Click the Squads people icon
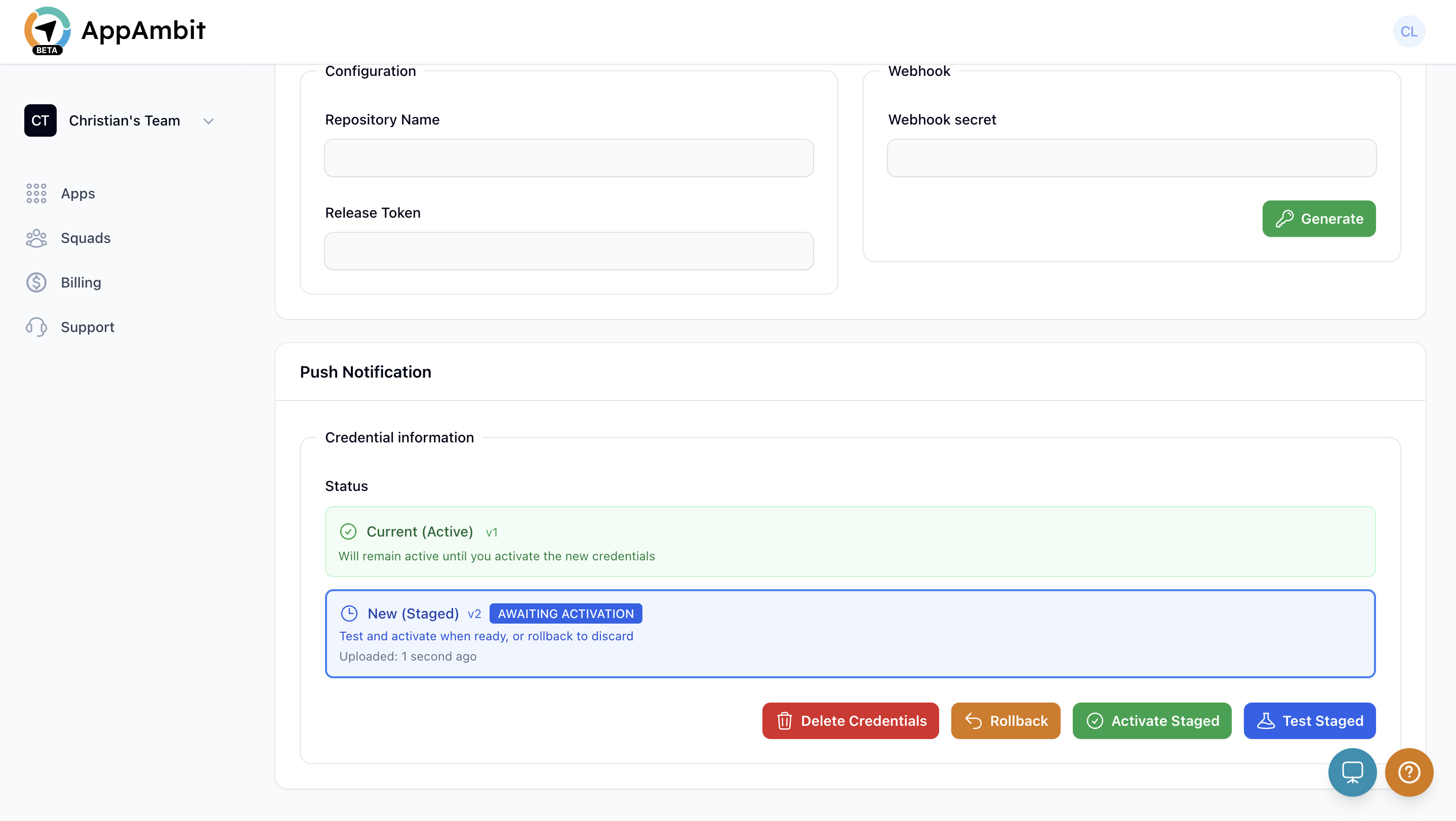This screenshot has width=1456, height=821. point(36,238)
